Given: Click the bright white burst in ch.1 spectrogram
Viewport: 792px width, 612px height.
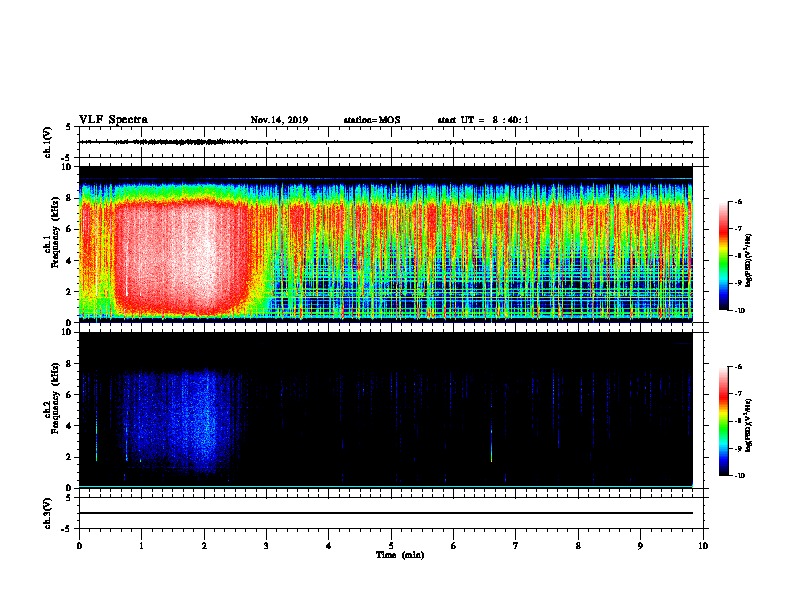Looking at the screenshot, I should pos(182,258).
